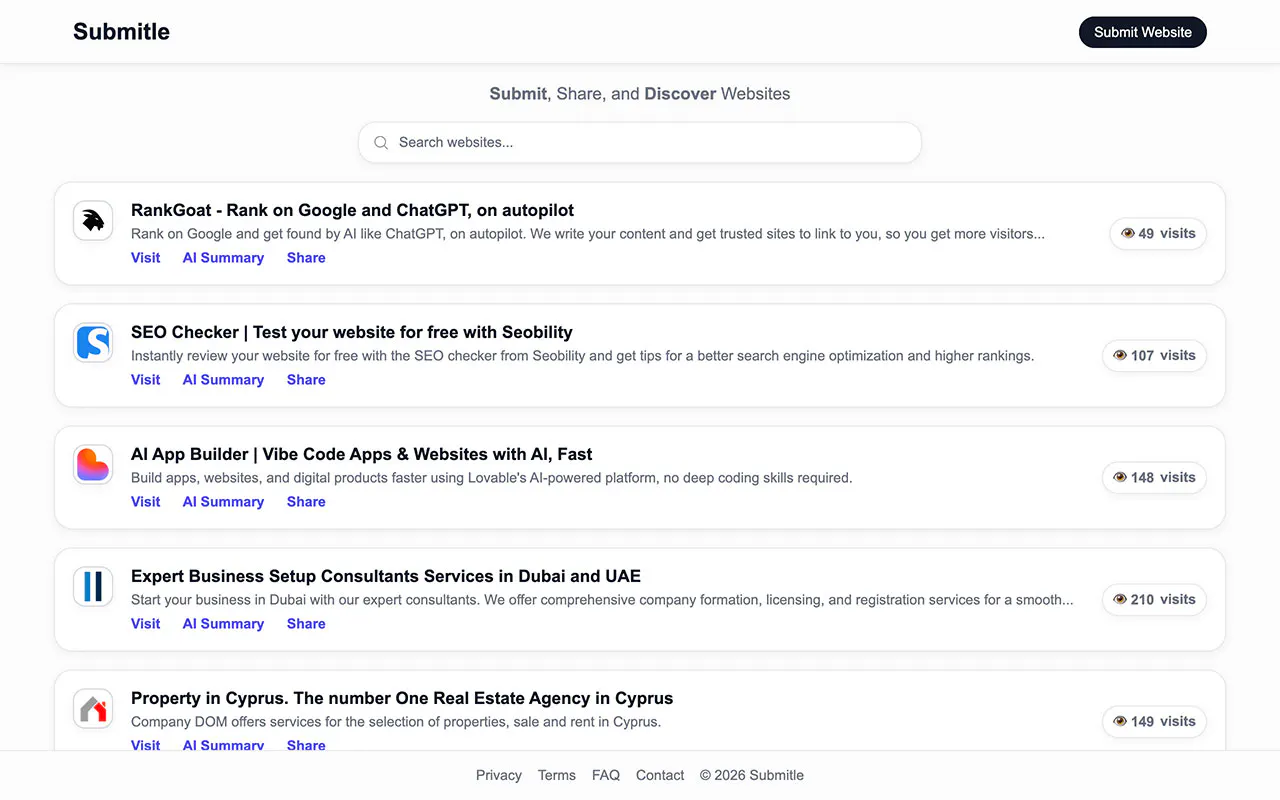Share the Property in Cyprus listing
The height and width of the screenshot is (800, 1280).
pos(306,745)
